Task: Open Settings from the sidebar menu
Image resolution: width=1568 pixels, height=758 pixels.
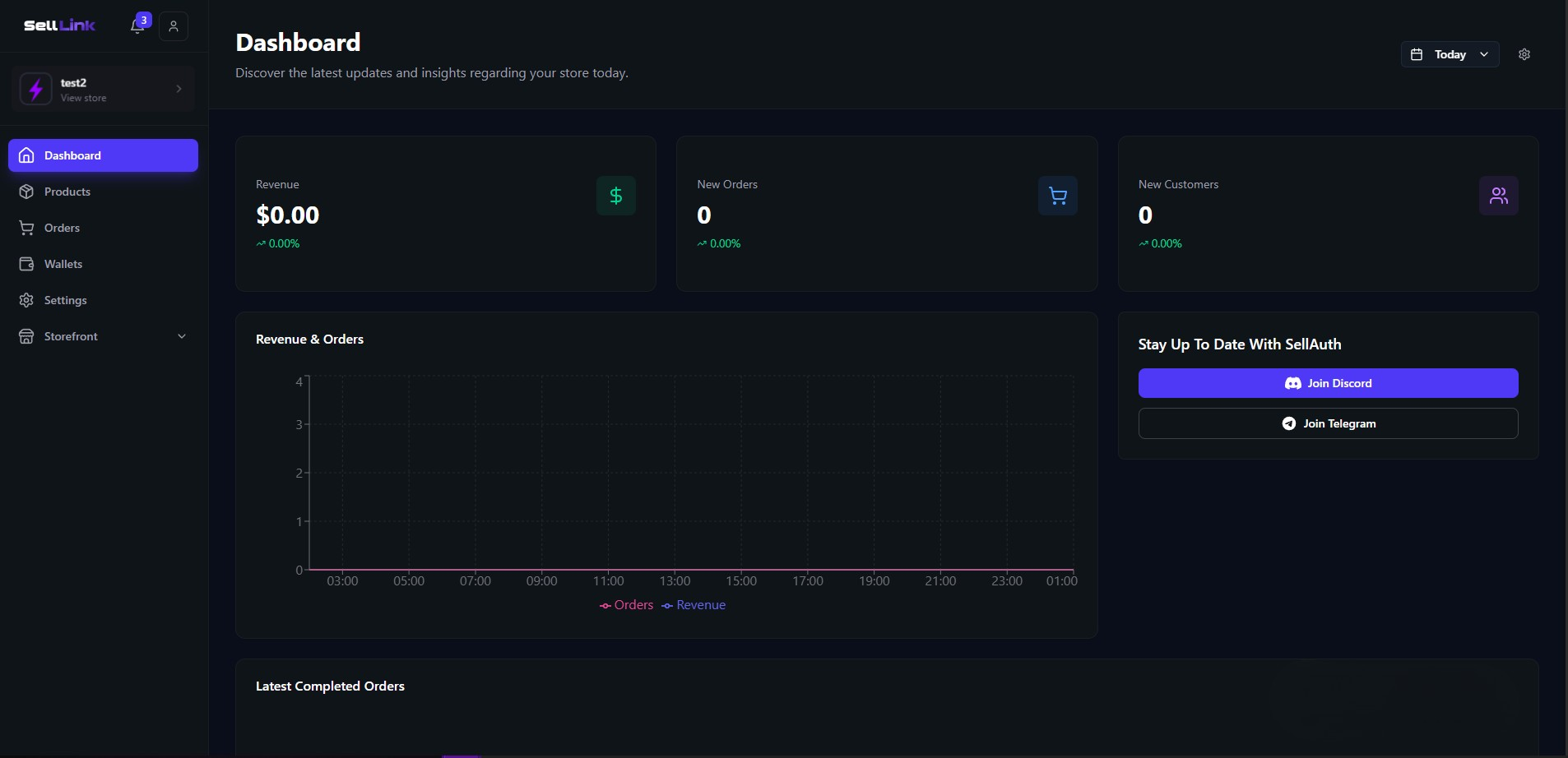Action: pyautogui.click(x=65, y=299)
